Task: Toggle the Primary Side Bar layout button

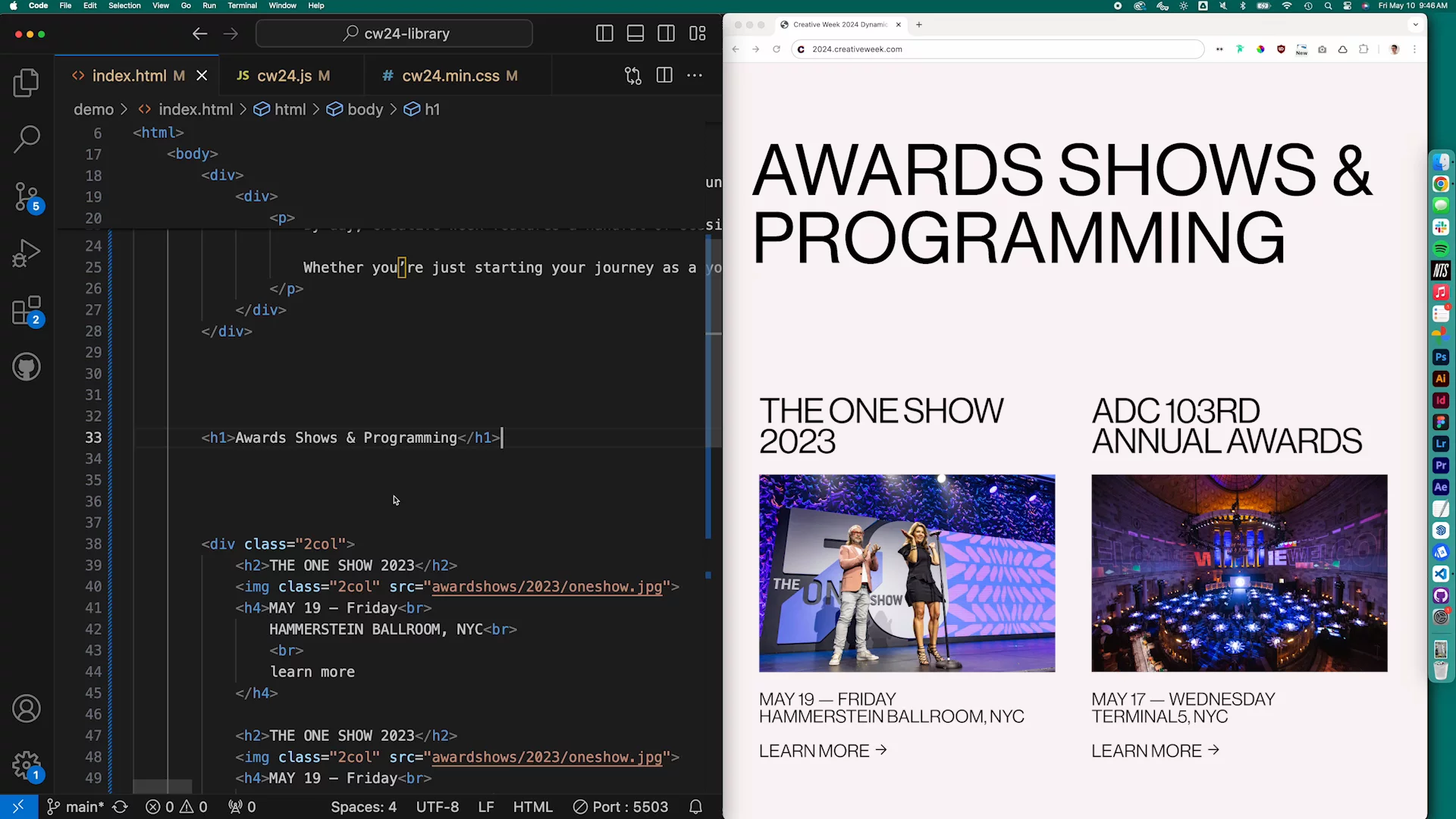Action: (x=604, y=33)
